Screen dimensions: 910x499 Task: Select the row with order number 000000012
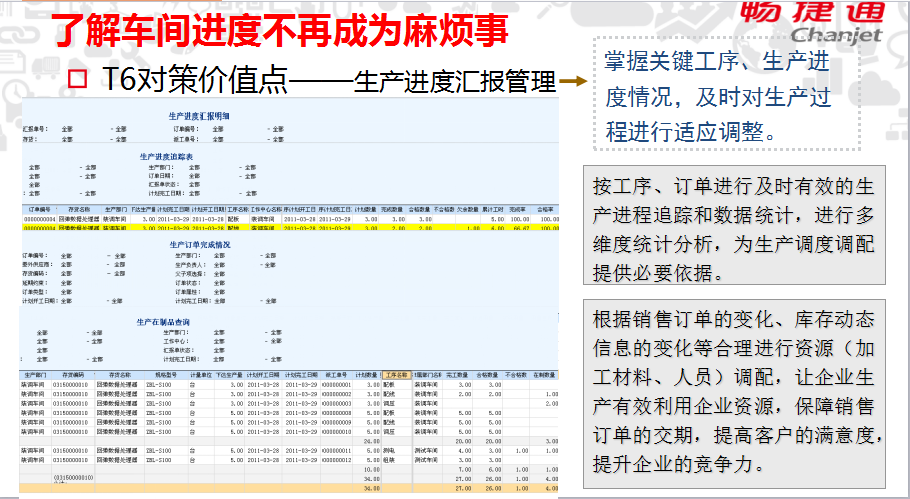tap(289, 460)
